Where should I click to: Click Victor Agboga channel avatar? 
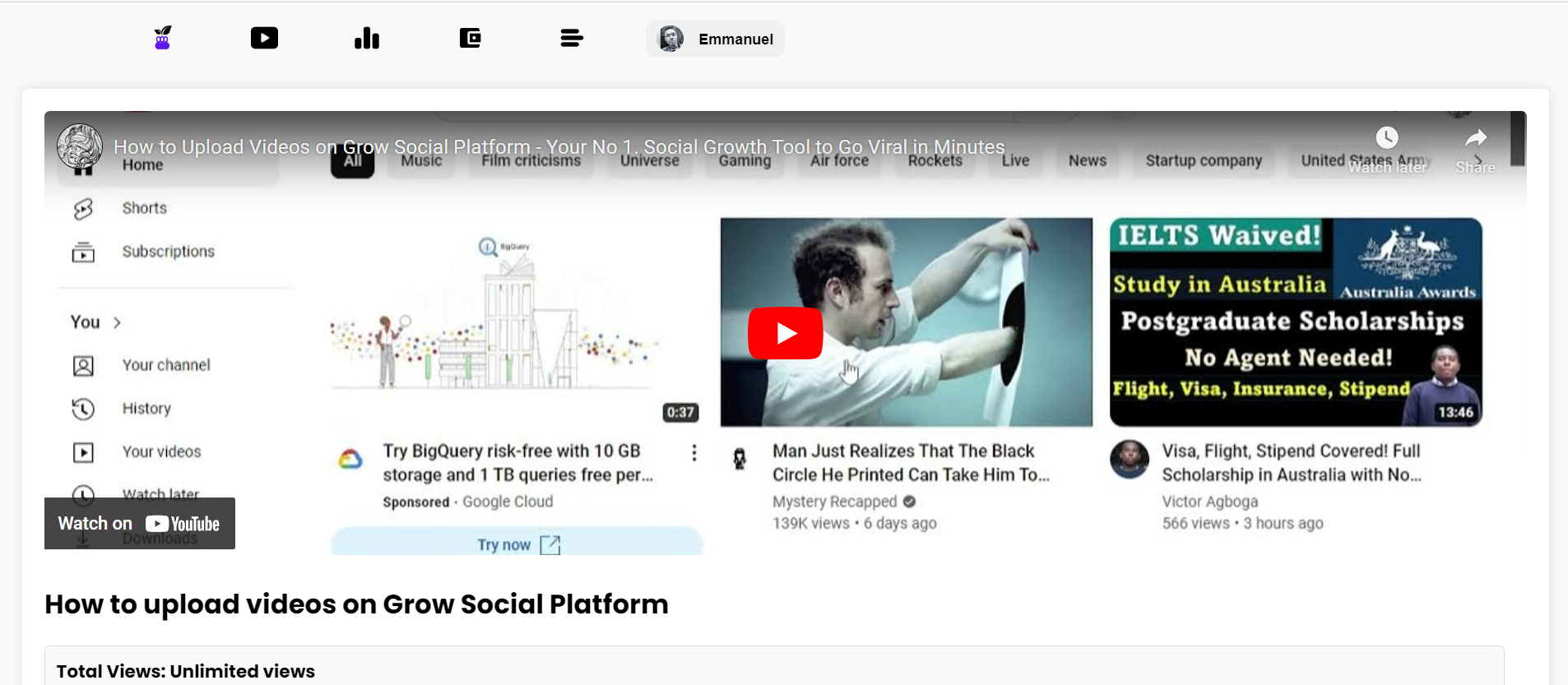click(1130, 459)
